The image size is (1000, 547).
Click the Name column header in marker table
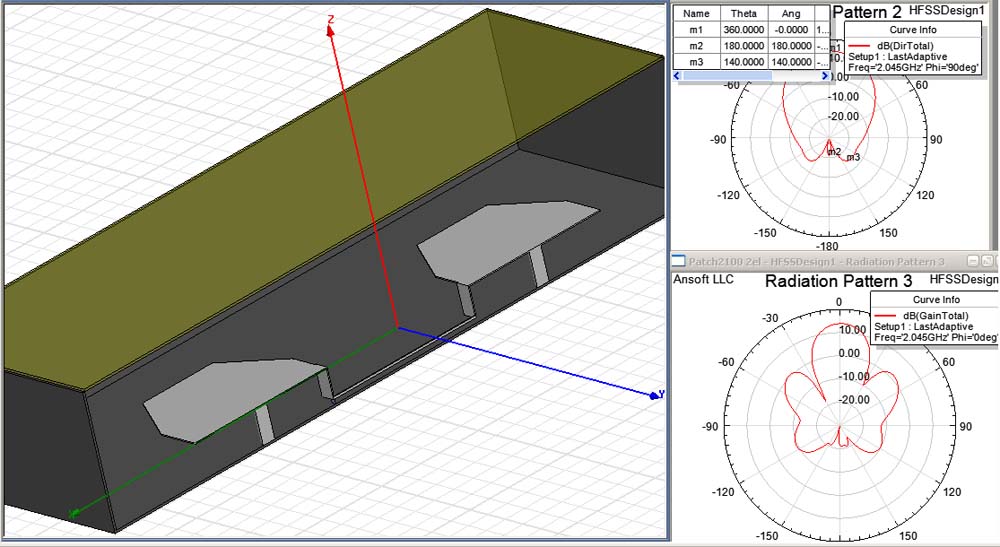tap(696, 14)
